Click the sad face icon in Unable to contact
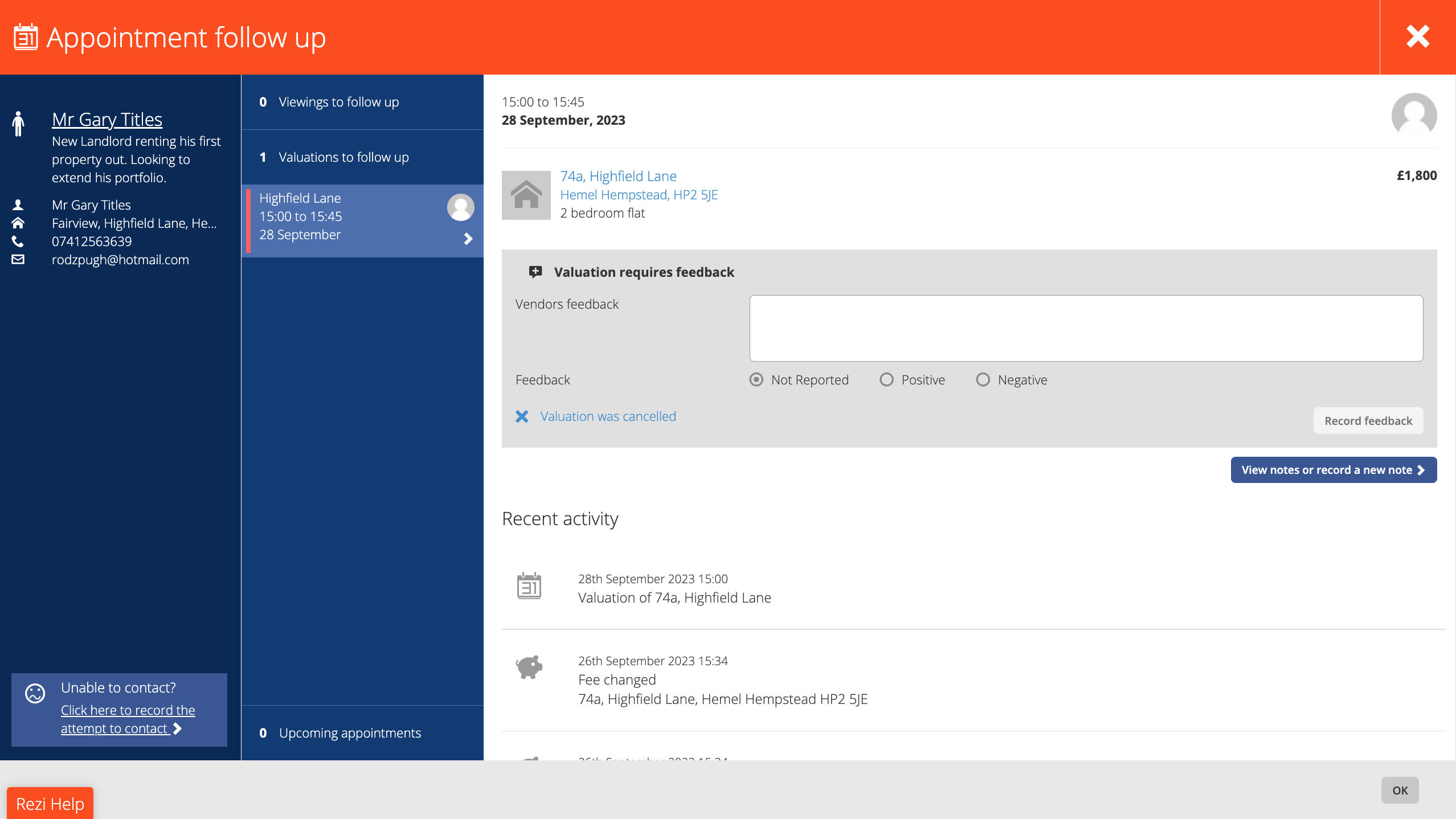 pyautogui.click(x=35, y=693)
